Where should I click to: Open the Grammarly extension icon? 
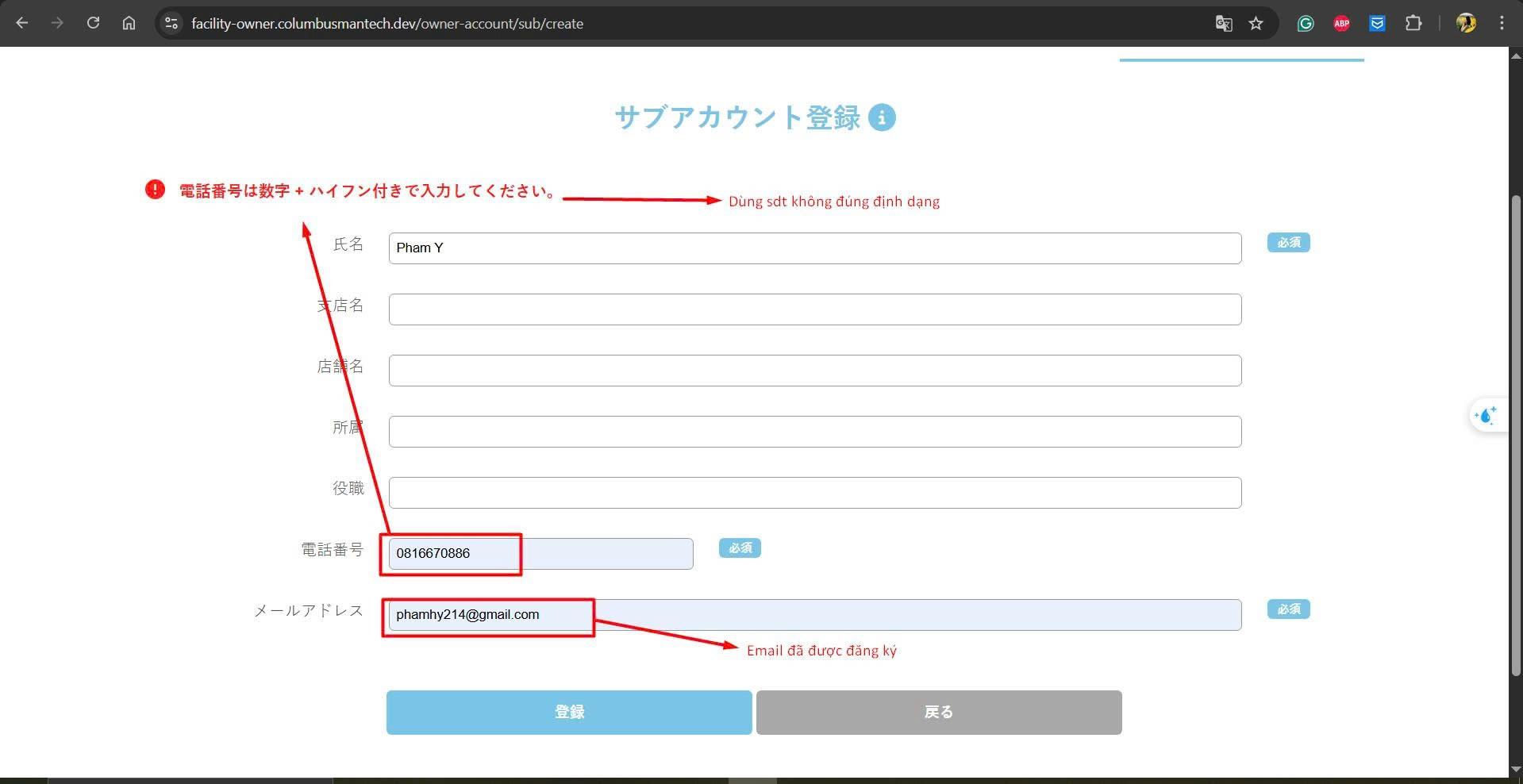click(x=1306, y=24)
